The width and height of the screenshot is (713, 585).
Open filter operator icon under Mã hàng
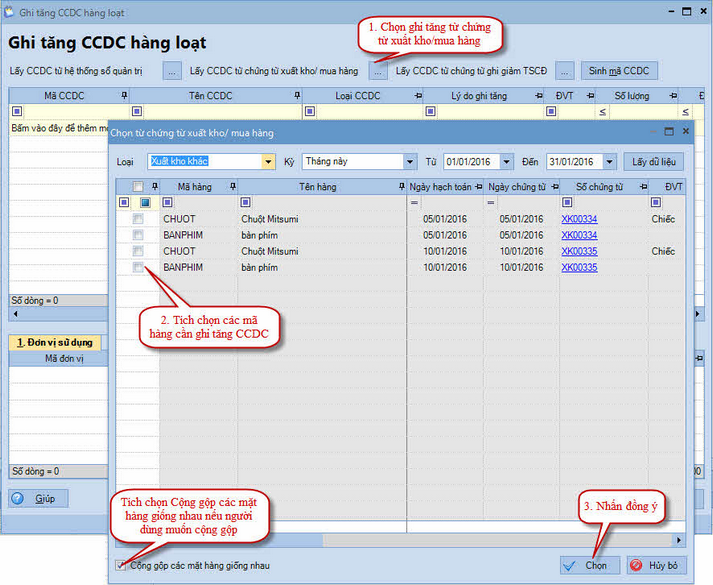click(x=167, y=202)
